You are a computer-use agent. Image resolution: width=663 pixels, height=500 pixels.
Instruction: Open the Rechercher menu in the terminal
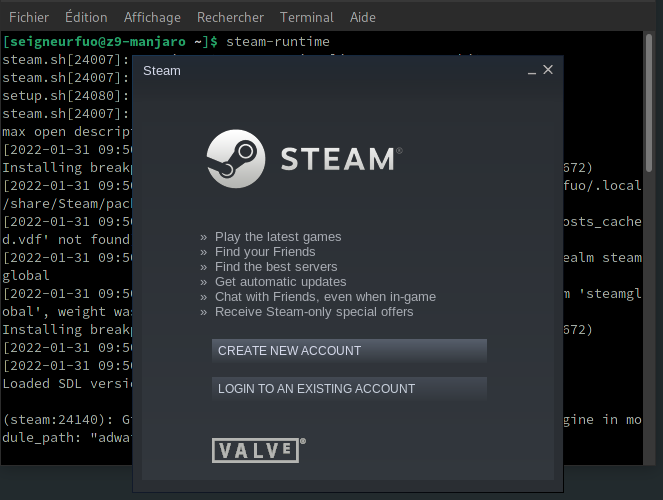point(230,17)
